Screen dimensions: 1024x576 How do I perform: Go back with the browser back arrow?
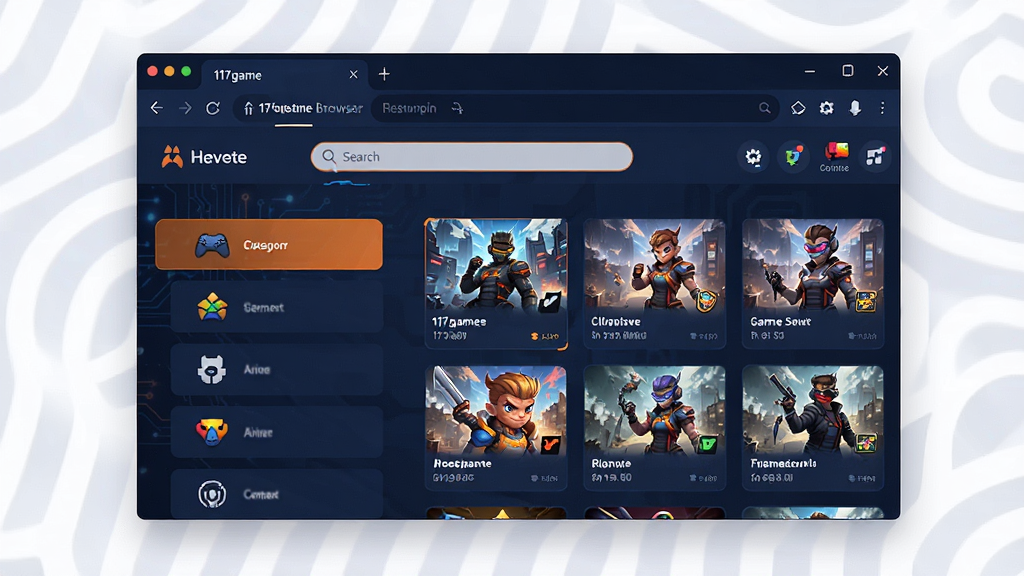[x=157, y=108]
